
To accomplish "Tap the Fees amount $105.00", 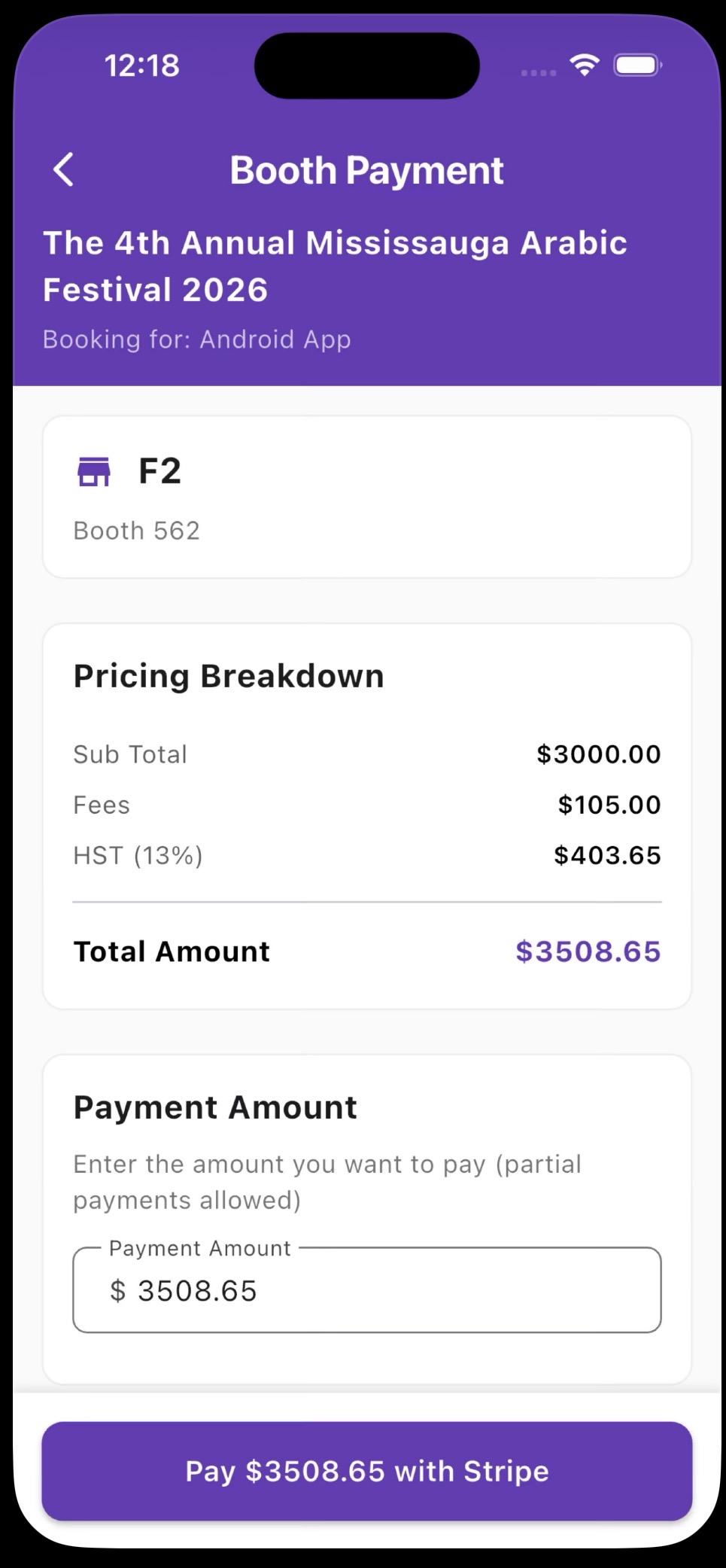I will pos(609,805).
